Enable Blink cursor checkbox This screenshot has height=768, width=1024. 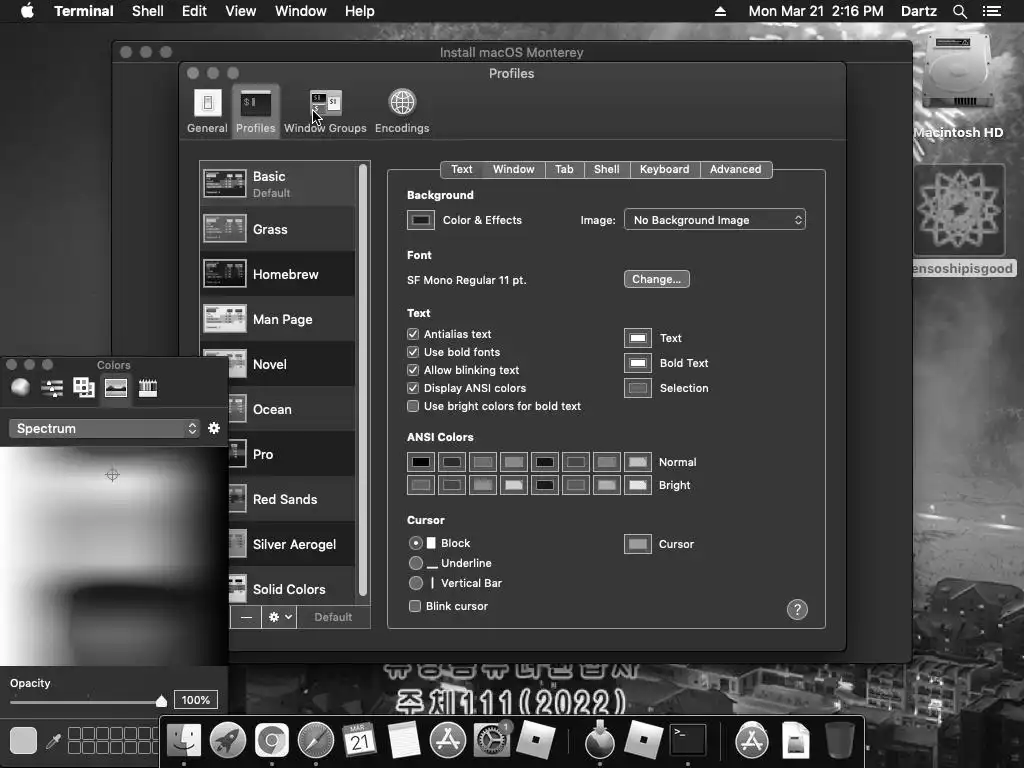point(415,606)
